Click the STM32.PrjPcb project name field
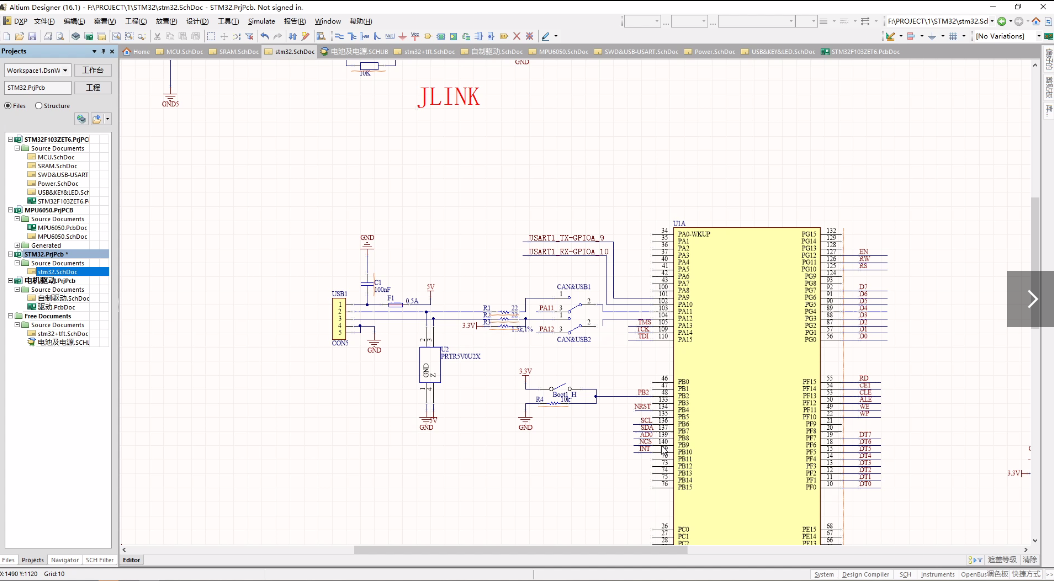This screenshot has width=1054, height=581. click(38, 88)
